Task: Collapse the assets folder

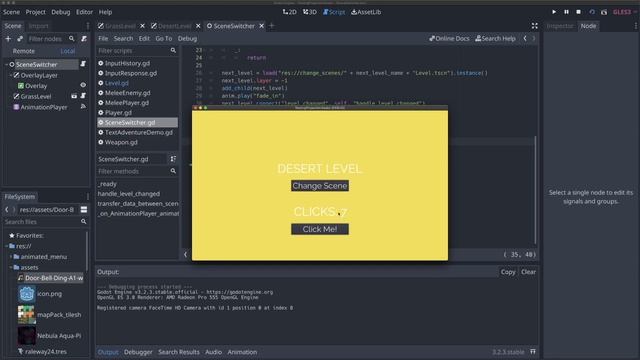Action: coord(11,267)
